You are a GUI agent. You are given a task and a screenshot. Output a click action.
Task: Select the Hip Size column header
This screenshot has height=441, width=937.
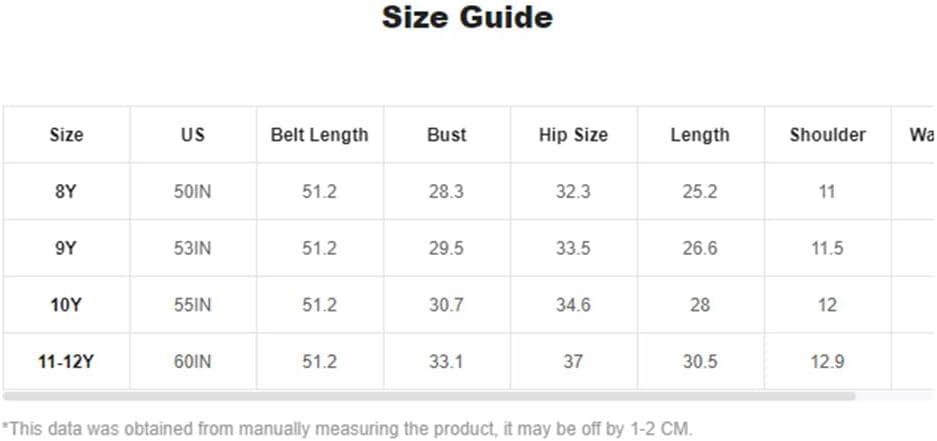[573, 134]
